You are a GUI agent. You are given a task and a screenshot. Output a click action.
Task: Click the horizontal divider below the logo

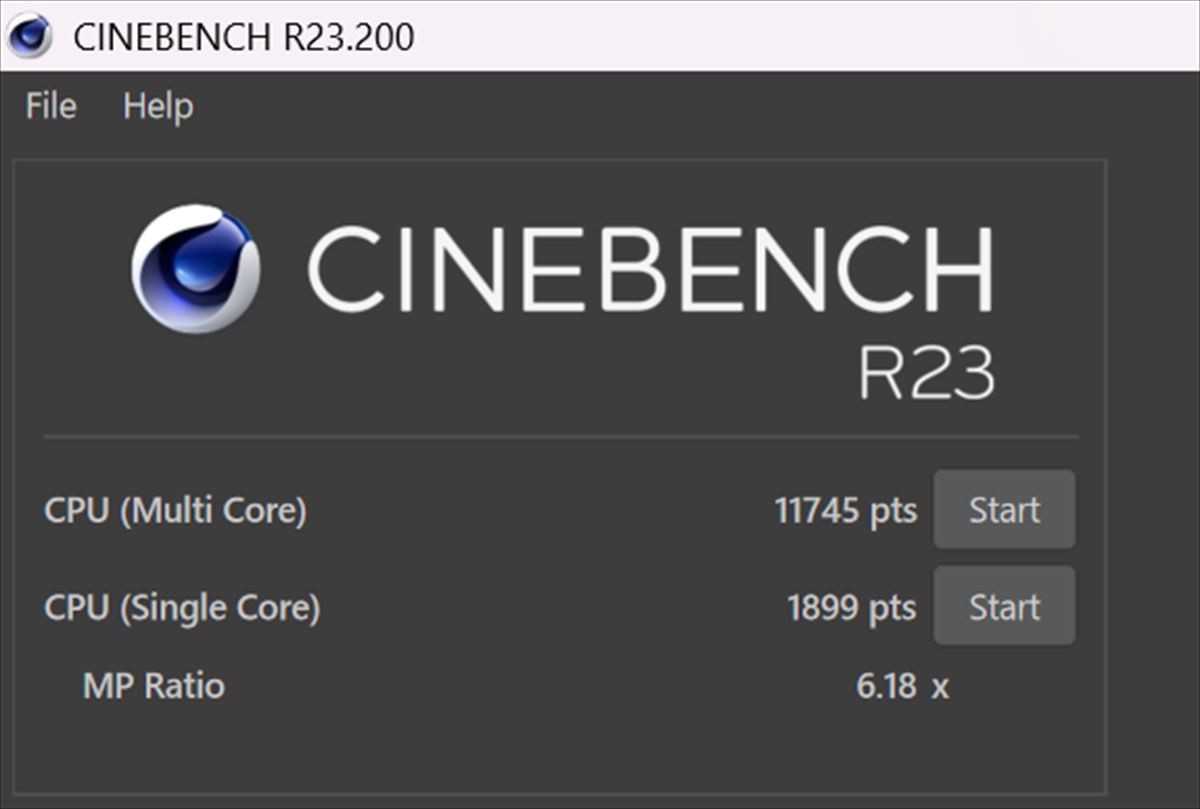tap(560, 437)
